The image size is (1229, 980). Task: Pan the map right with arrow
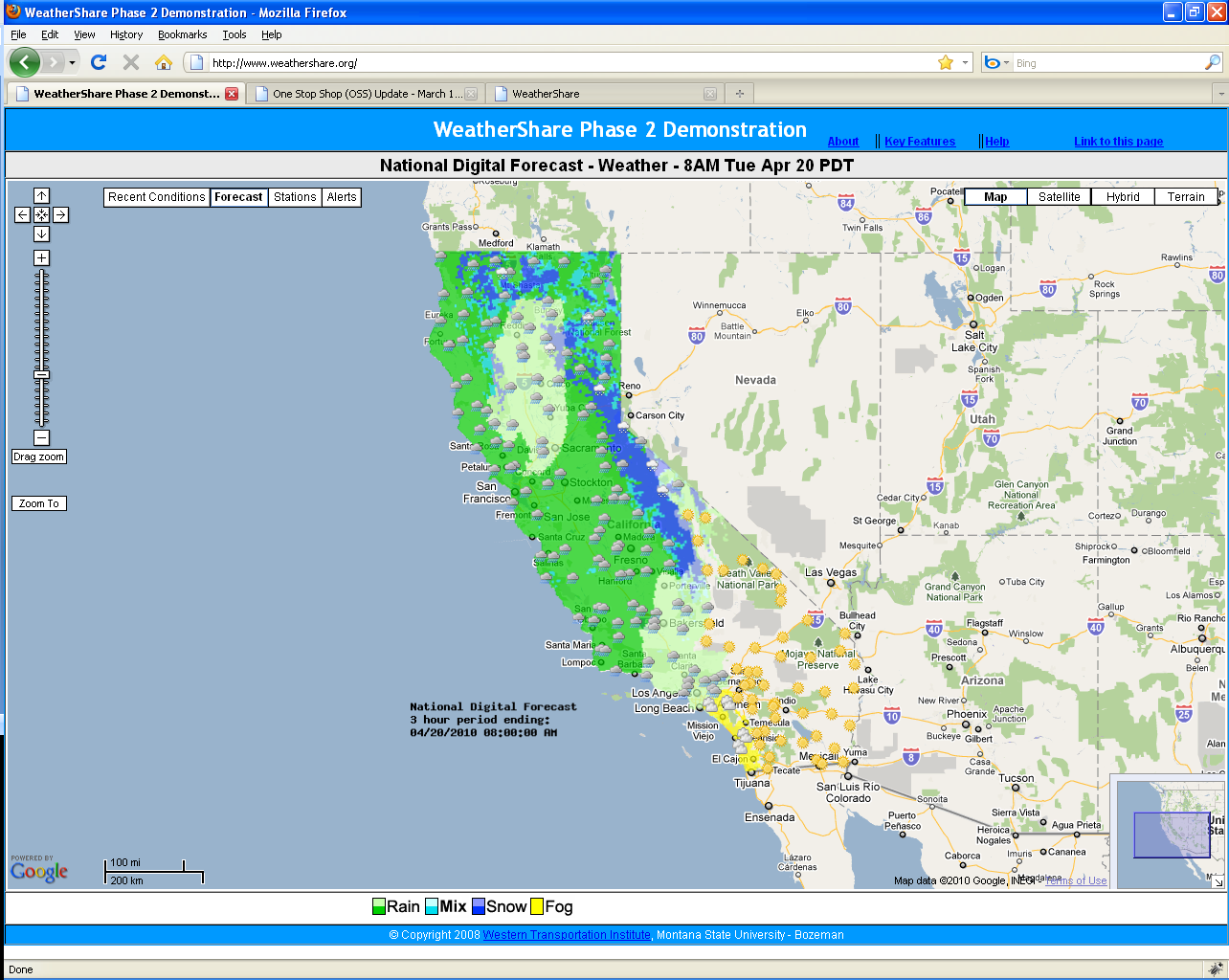[60, 215]
